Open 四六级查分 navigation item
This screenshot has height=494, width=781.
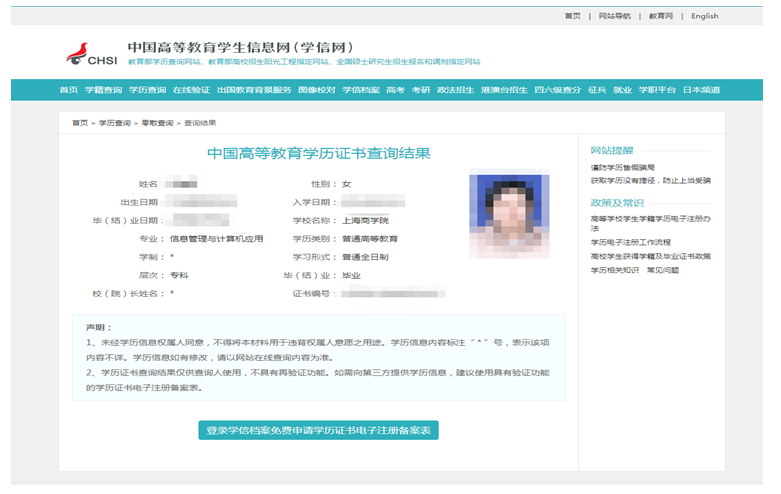pyautogui.click(x=558, y=90)
